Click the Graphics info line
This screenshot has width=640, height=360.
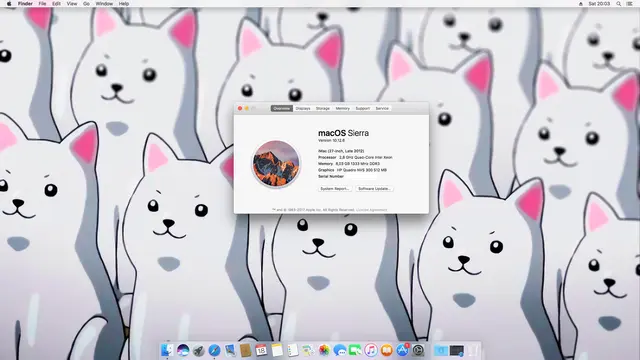tap(352, 170)
